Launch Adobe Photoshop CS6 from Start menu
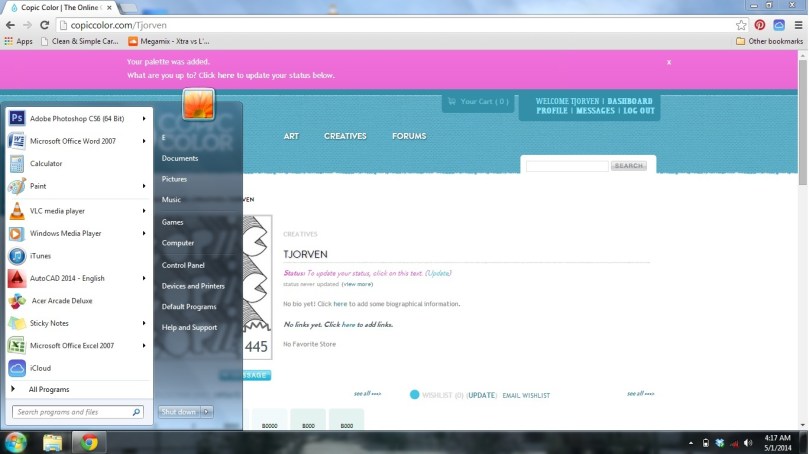 (76, 118)
